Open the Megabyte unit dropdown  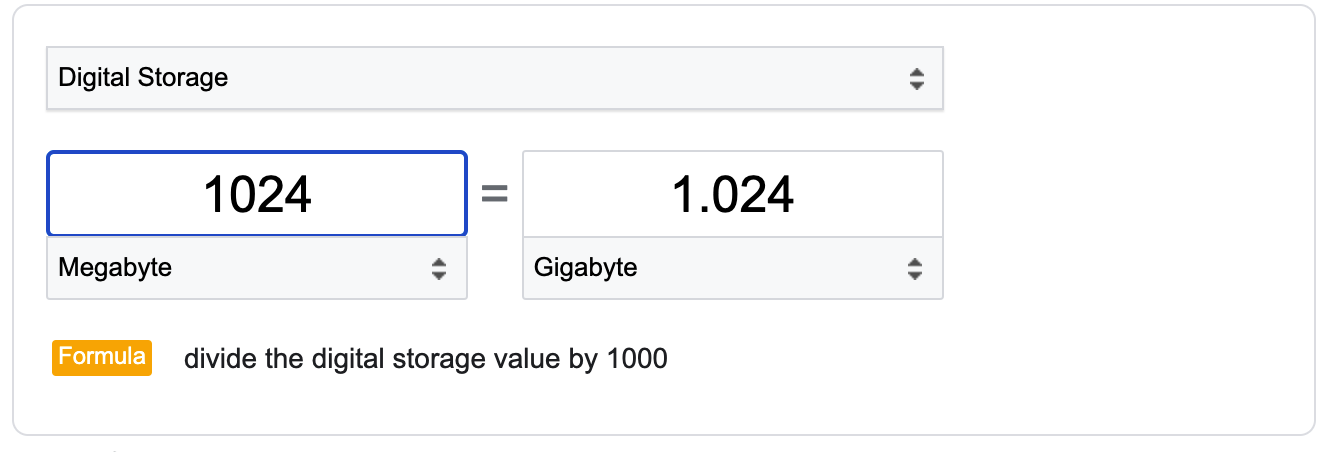coord(257,268)
